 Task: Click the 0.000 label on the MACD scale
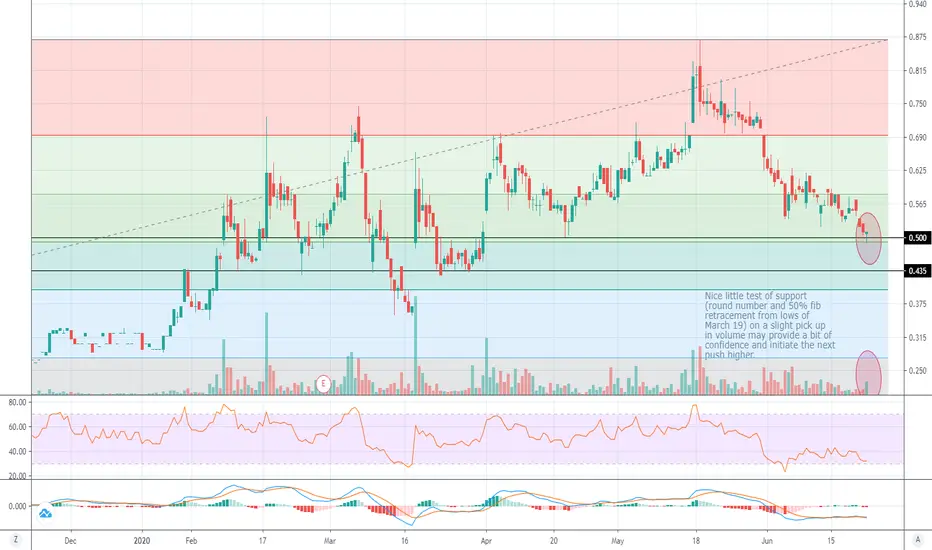(x=18, y=506)
